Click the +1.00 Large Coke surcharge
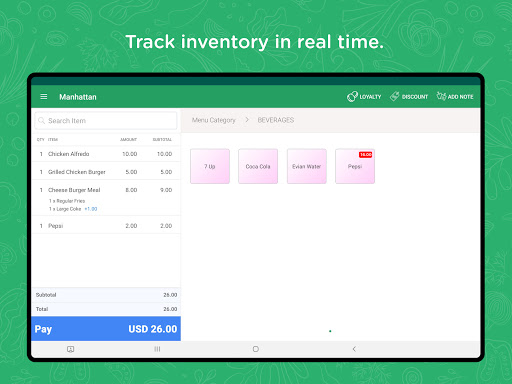This screenshot has height=384, width=512. click(x=91, y=209)
